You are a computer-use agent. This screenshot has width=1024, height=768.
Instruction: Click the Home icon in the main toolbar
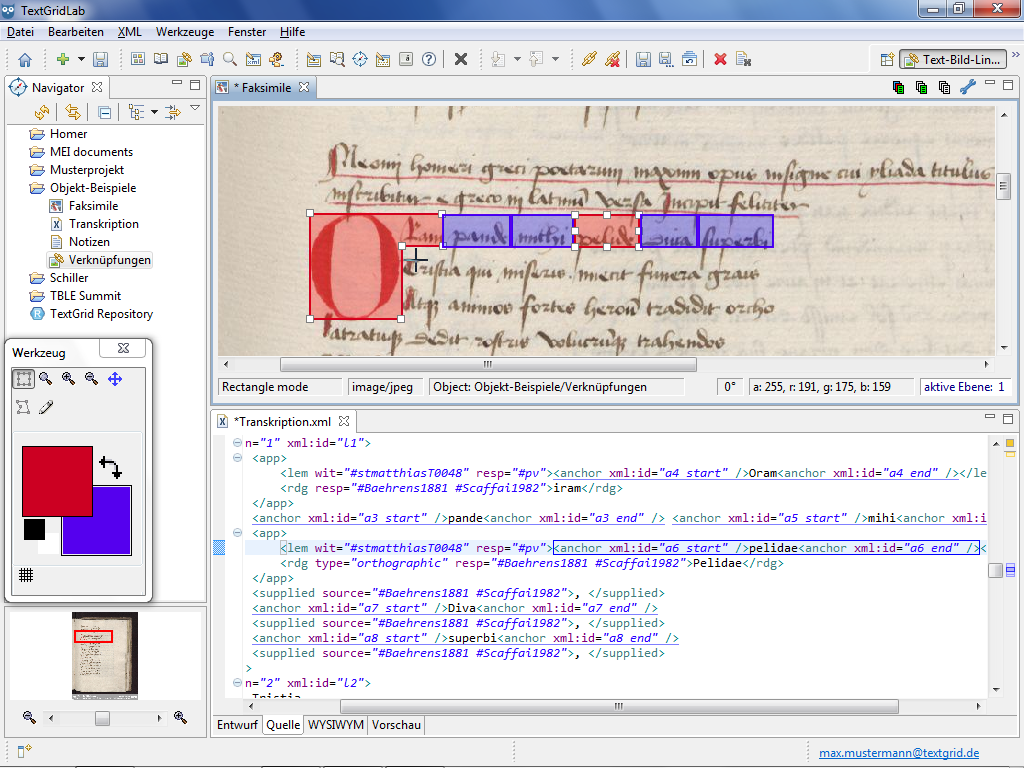click(x=25, y=59)
